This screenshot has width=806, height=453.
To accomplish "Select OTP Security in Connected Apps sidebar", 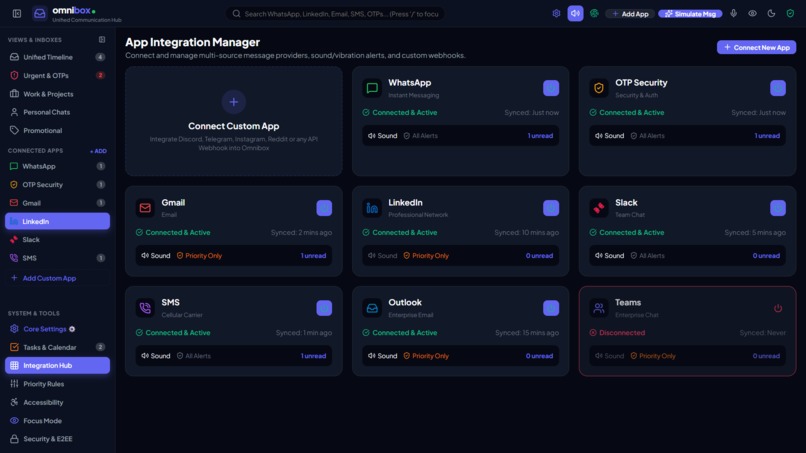I will [57, 185].
